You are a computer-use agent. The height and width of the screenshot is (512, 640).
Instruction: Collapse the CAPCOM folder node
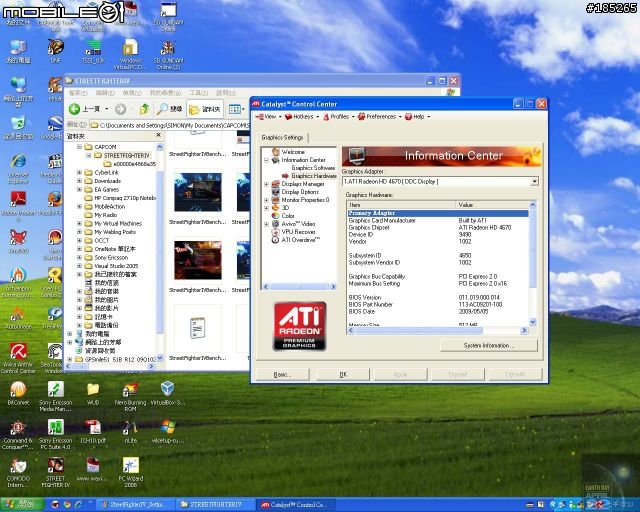(80, 147)
